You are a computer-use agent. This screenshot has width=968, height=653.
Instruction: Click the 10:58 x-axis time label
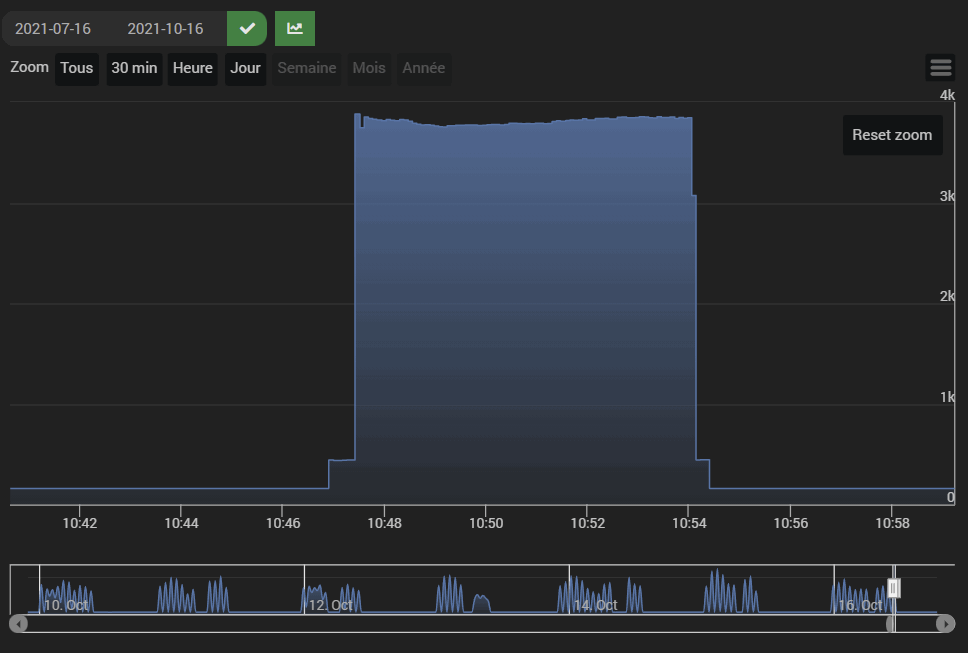click(892, 523)
